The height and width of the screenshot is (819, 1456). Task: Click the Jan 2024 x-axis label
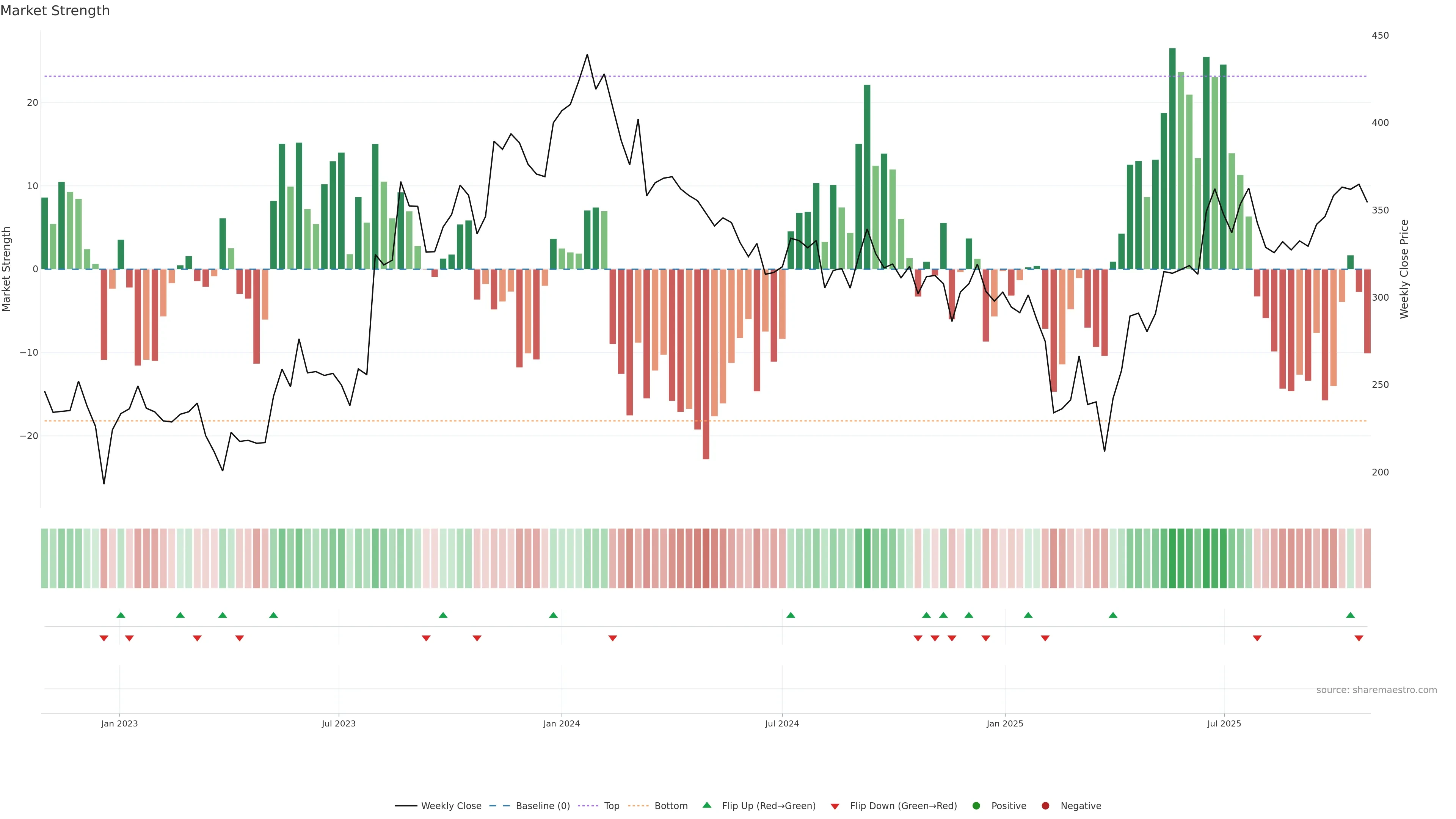click(561, 723)
